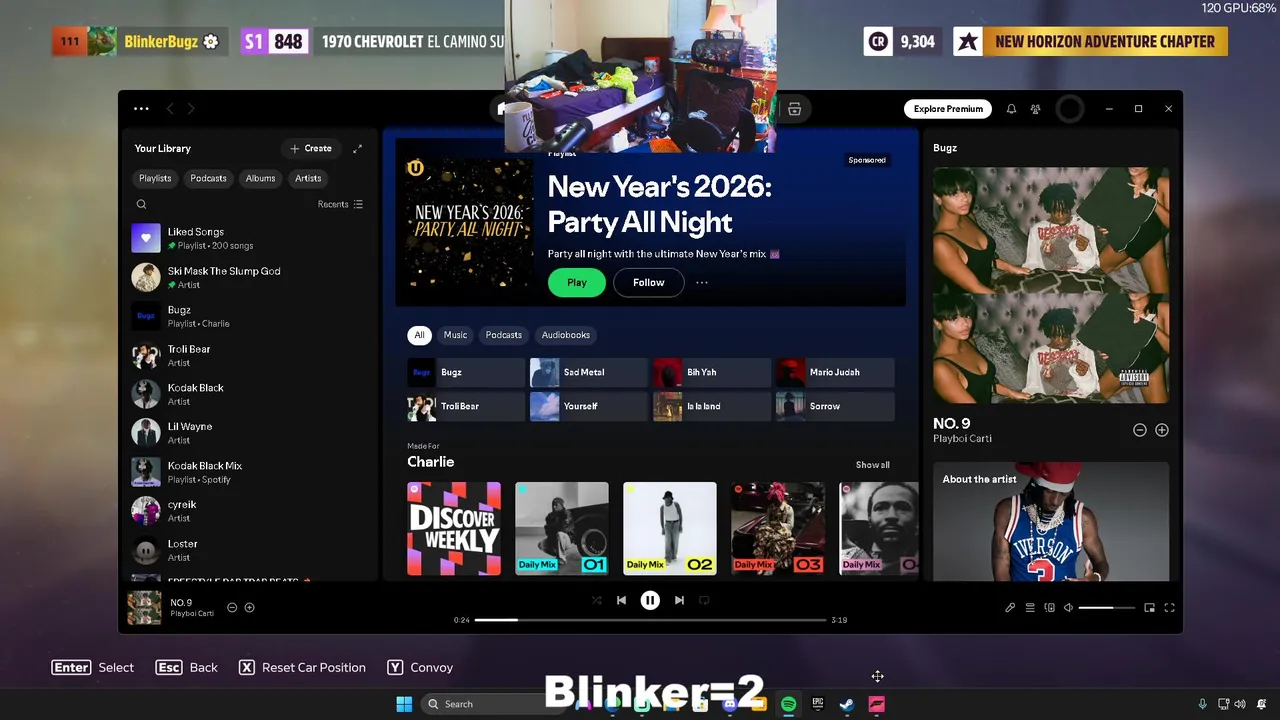Open Liked Songs playlist

tap(250, 238)
